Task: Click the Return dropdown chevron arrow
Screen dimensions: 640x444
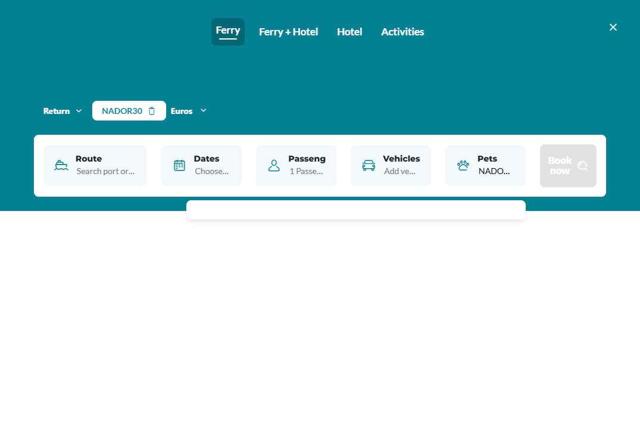Action: 79,111
